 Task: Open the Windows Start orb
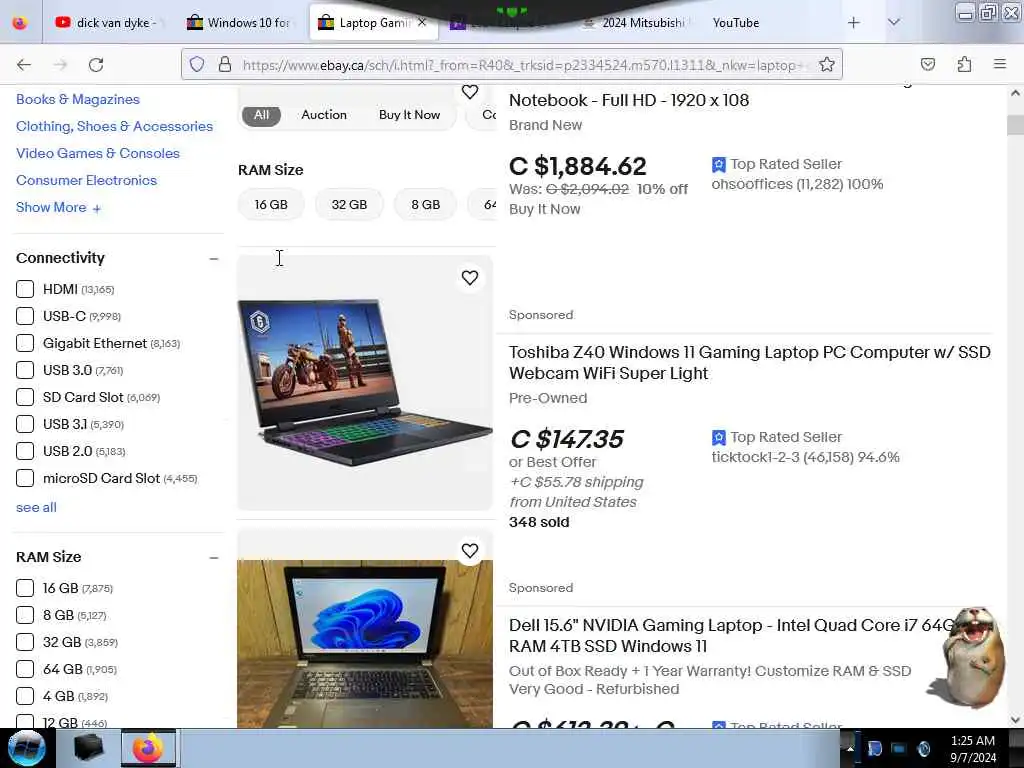(26, 748)
